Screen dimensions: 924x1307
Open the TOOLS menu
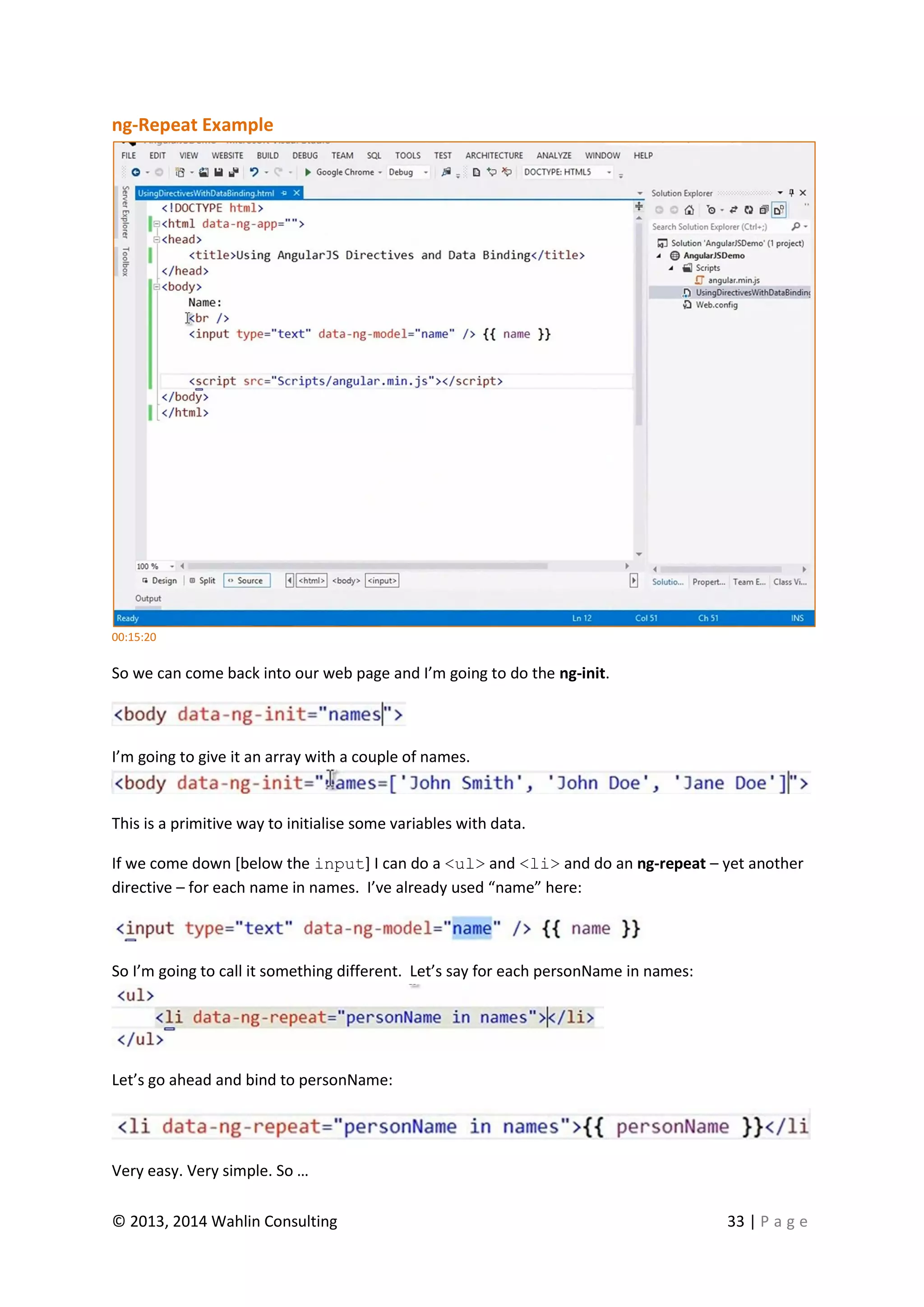(x=408, y=155)
